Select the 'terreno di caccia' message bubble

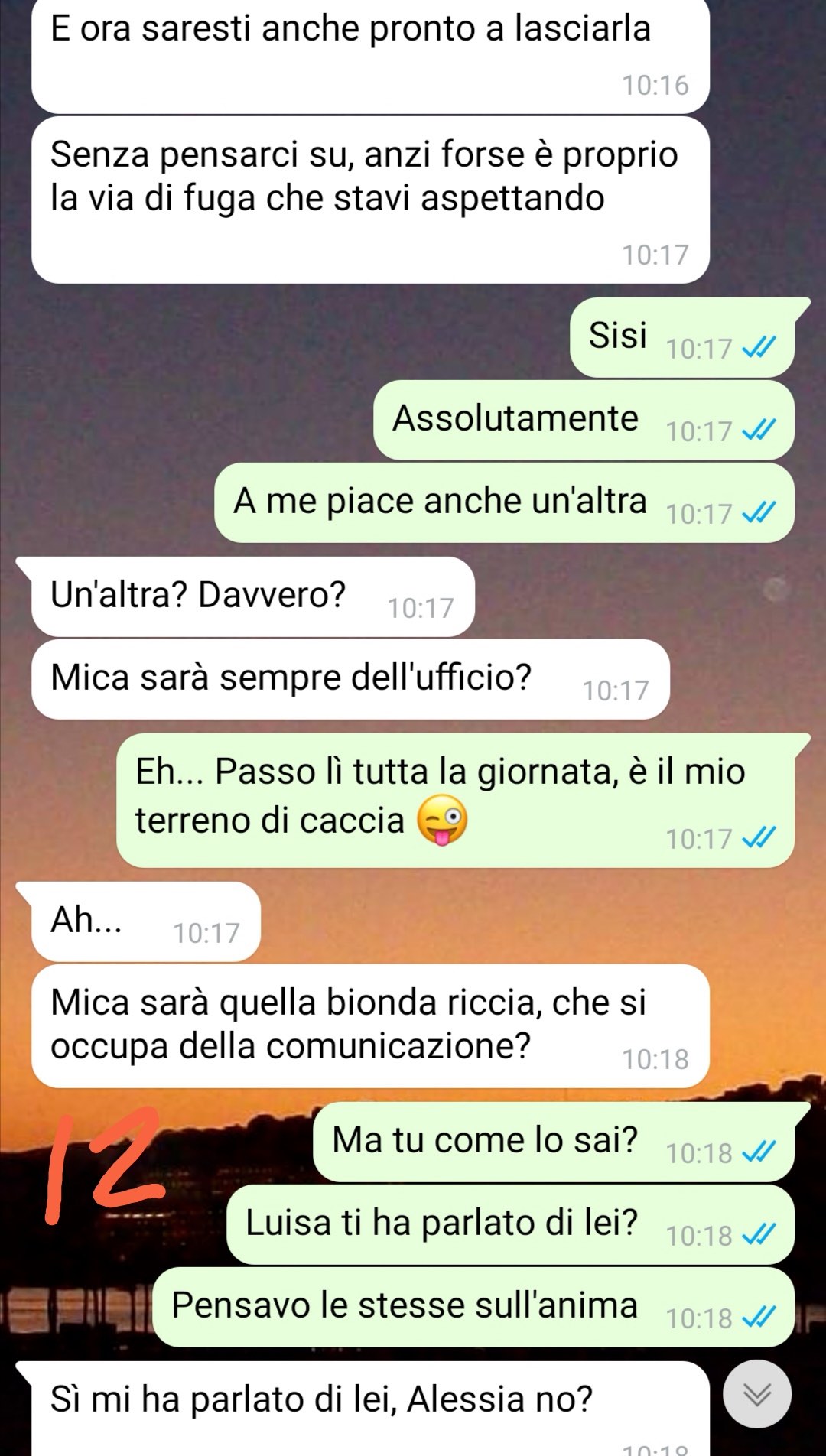tap(455, 801)
